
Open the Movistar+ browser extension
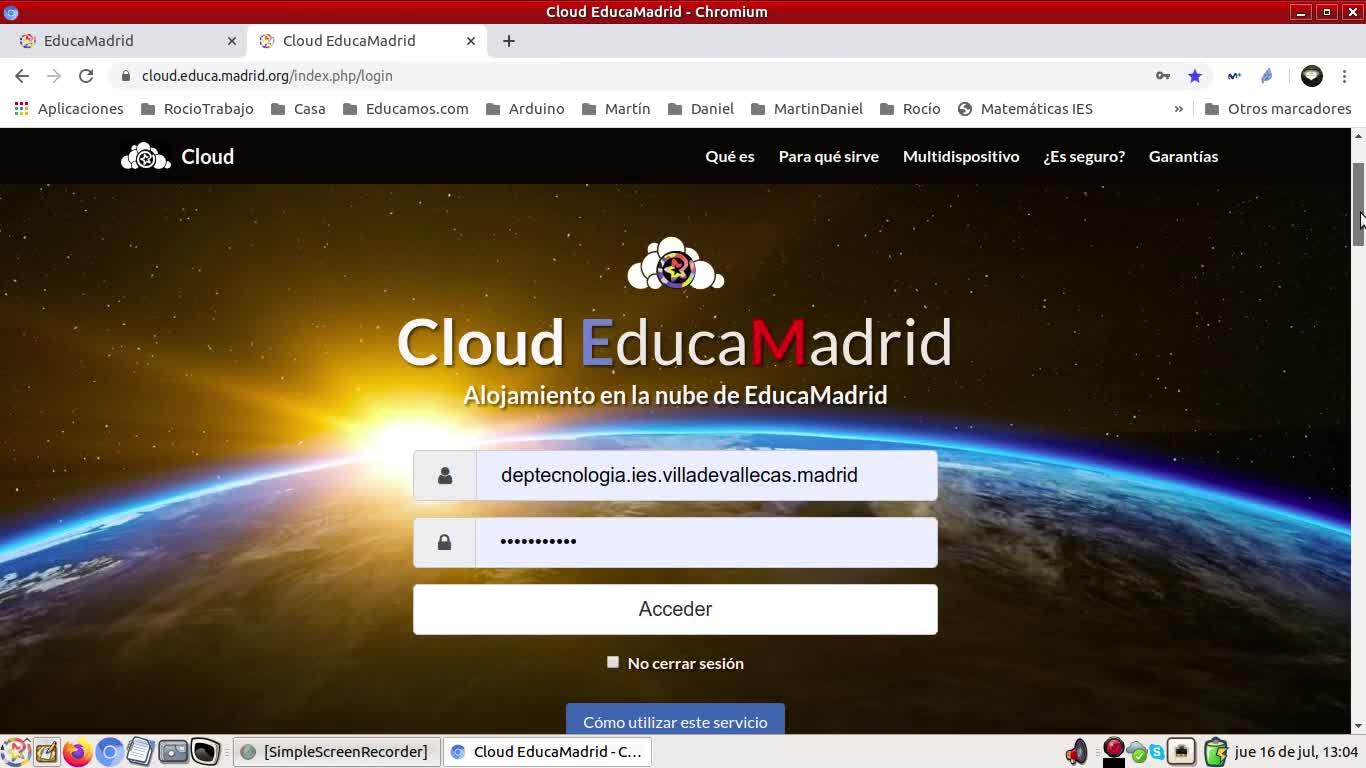coord(1234,76)
